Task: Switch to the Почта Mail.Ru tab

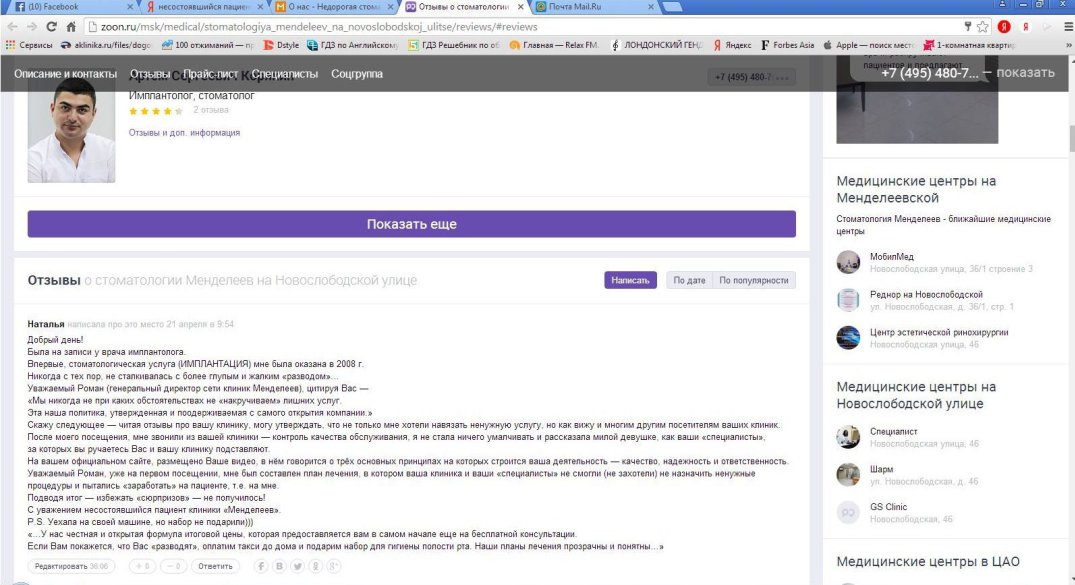Action: click(x=594, y=7)
